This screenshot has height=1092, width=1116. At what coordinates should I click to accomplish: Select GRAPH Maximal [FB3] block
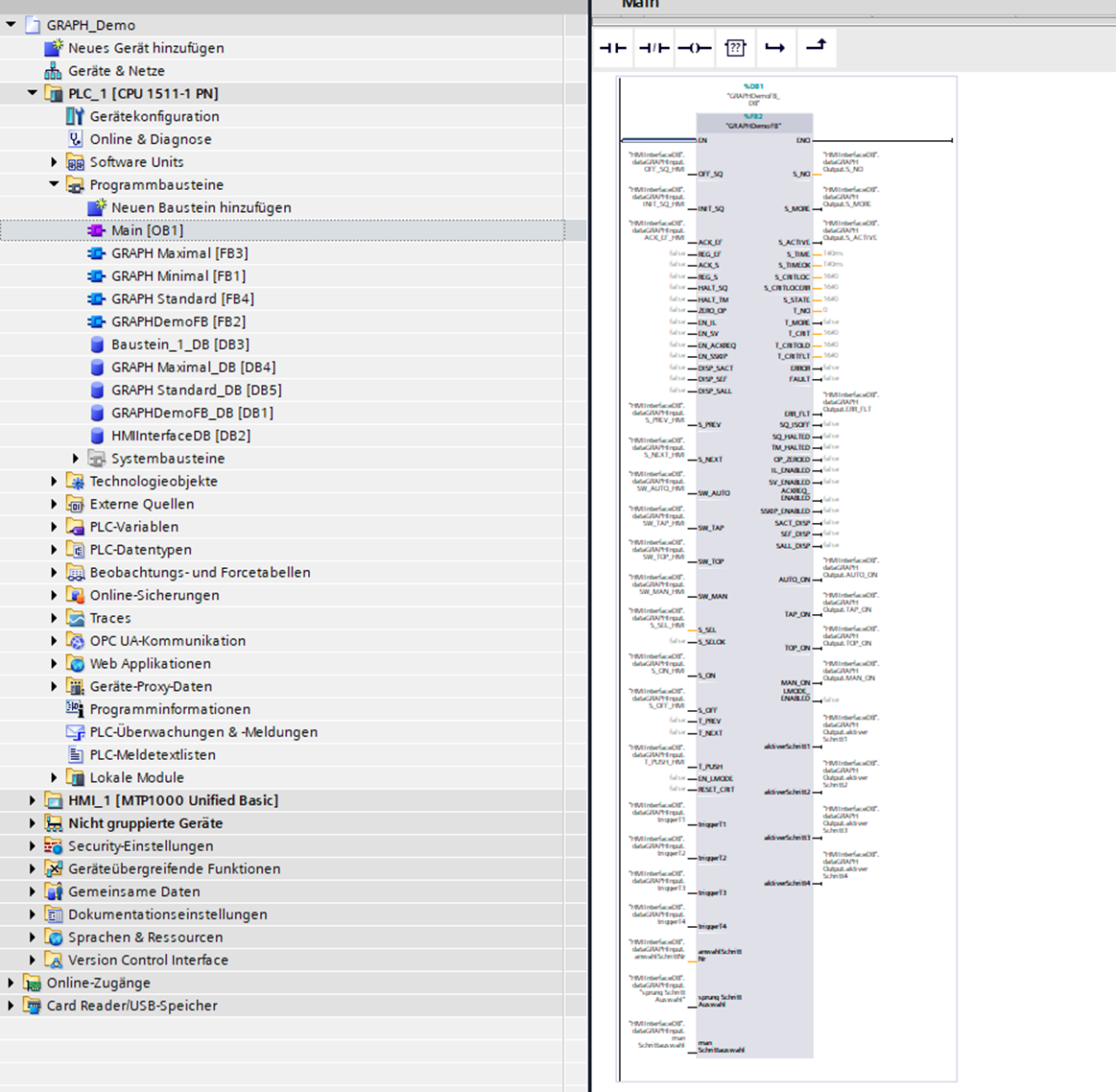(x=178, y=253)
